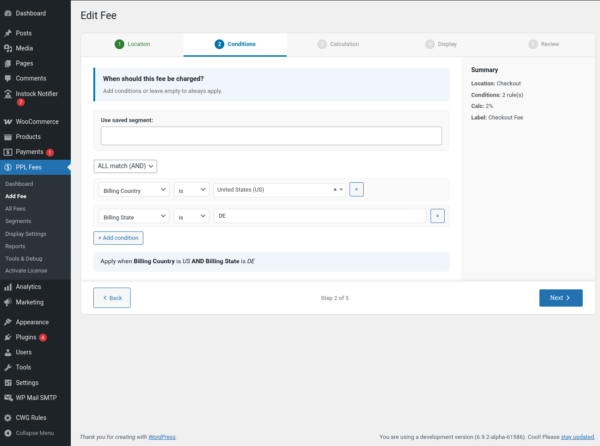Open the Plugins menu icon

[8, 337]
